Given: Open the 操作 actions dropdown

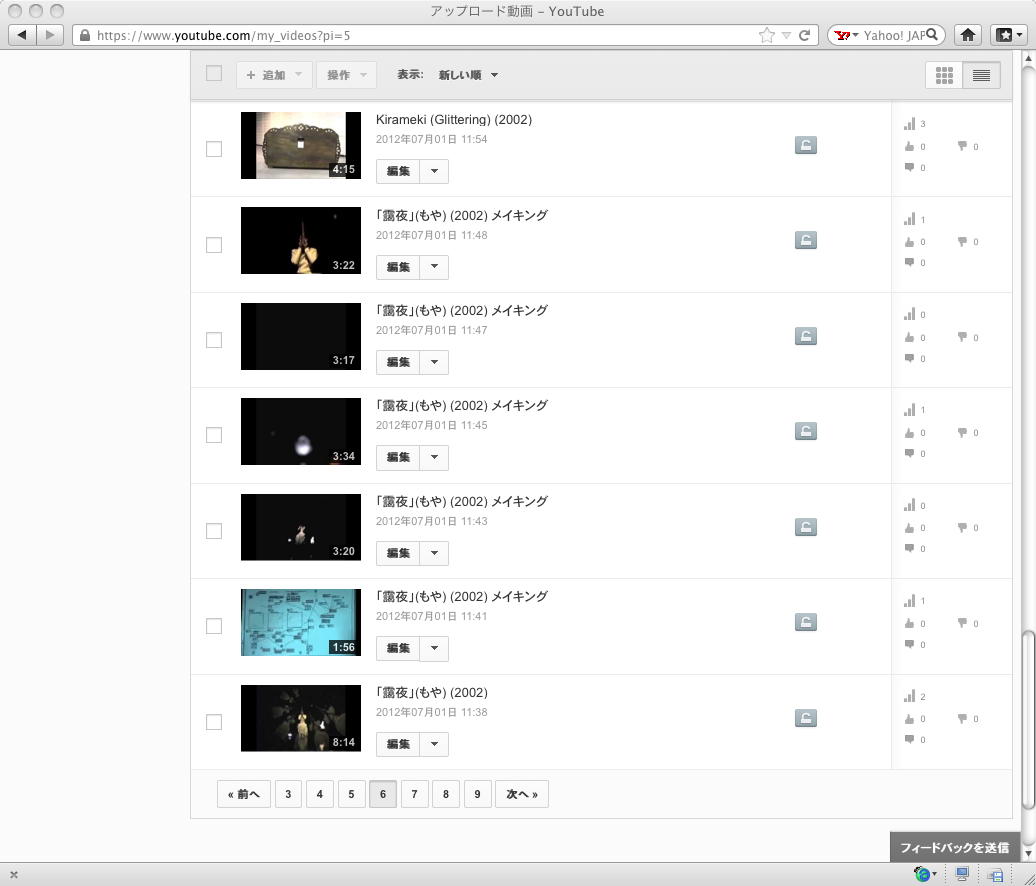Looking at the screenshot, I should [347, 75].
